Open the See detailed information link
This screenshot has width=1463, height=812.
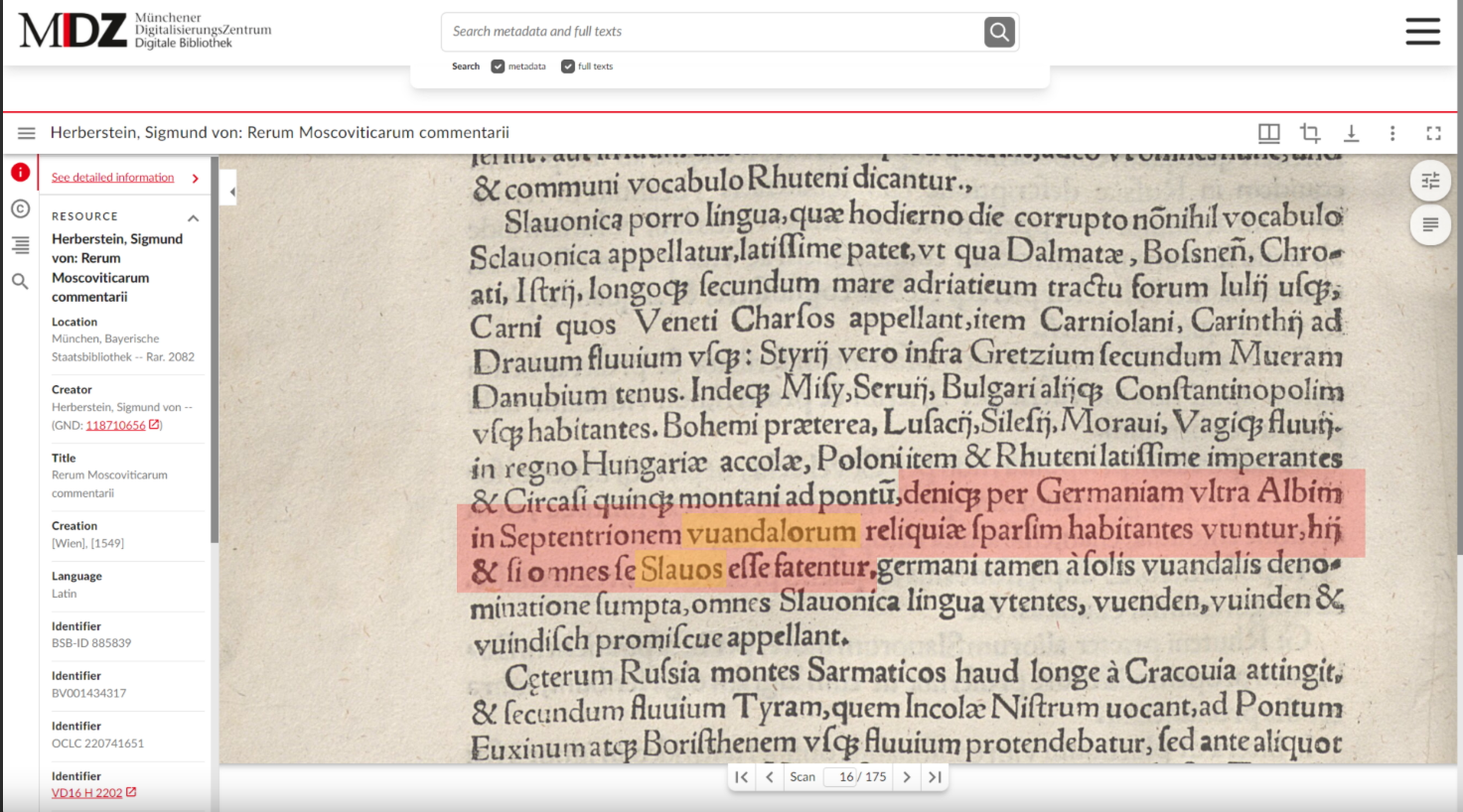pyautogui.click(x=112, y=178)
